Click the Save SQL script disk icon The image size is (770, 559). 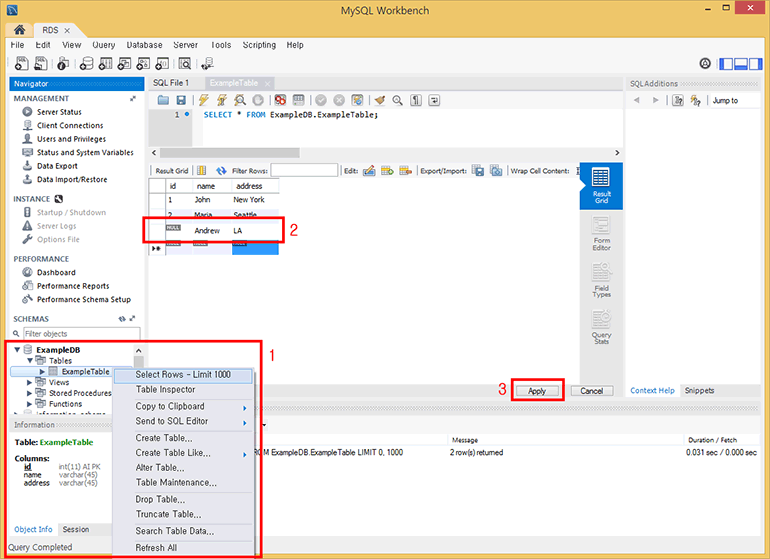pyautogui.click(x=181, y=100)
